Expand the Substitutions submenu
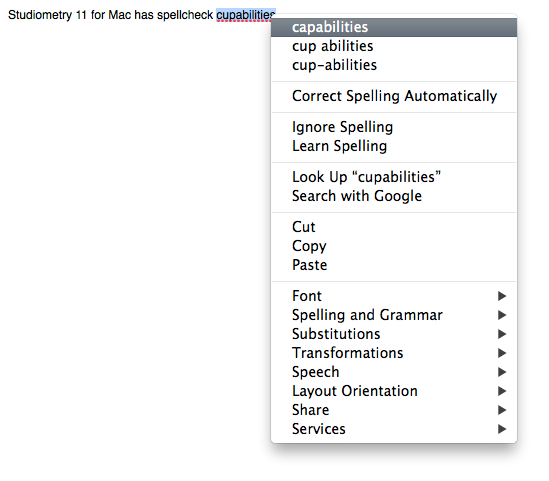This screenshot has height=481, width=549. point(394,334)
